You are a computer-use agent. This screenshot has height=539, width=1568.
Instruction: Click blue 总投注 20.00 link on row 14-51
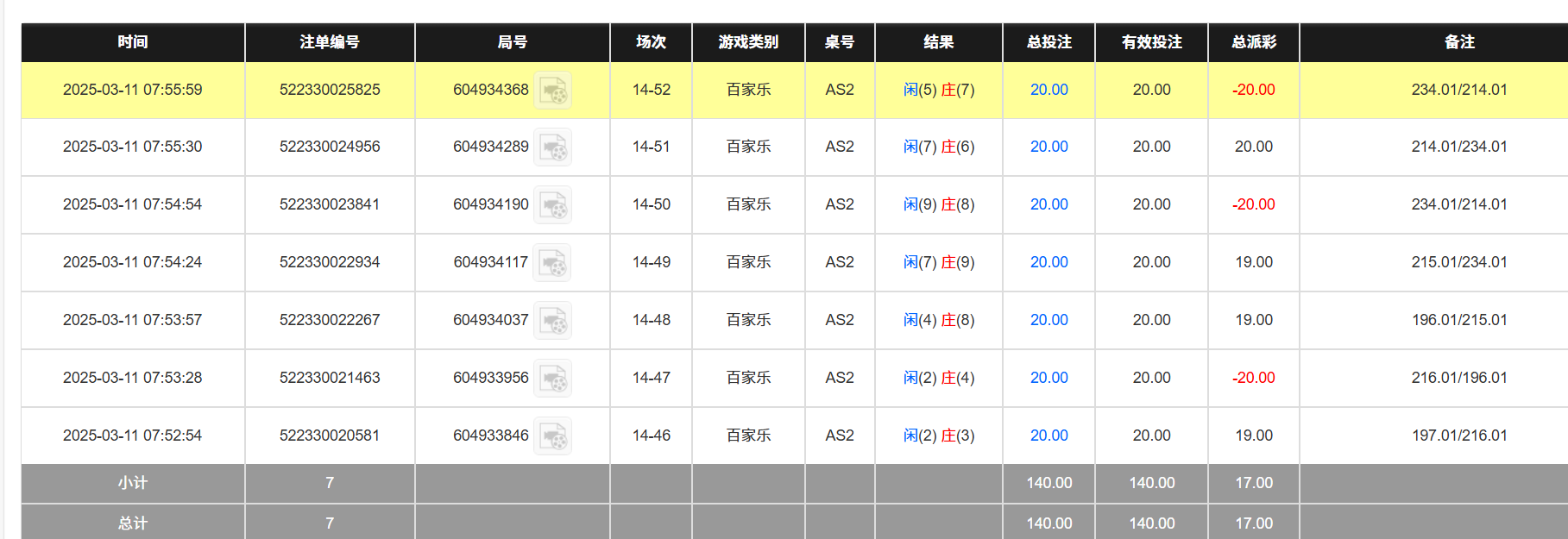point(1048,147)
